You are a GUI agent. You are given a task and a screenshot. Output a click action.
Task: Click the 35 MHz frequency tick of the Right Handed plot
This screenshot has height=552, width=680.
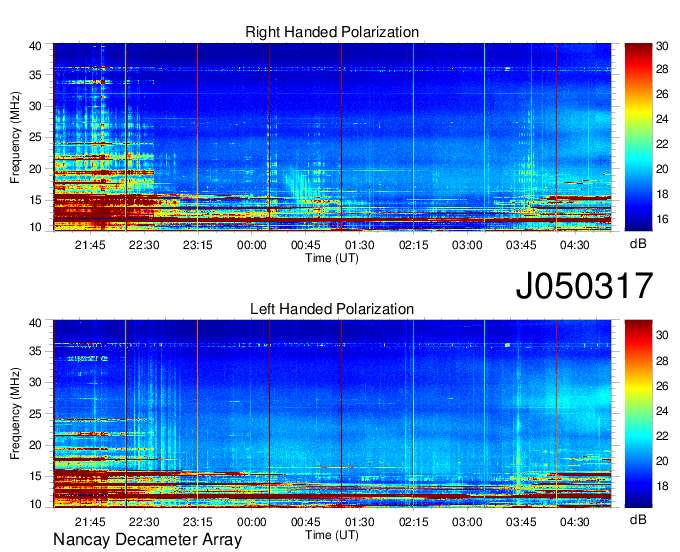tap(35, 75)
